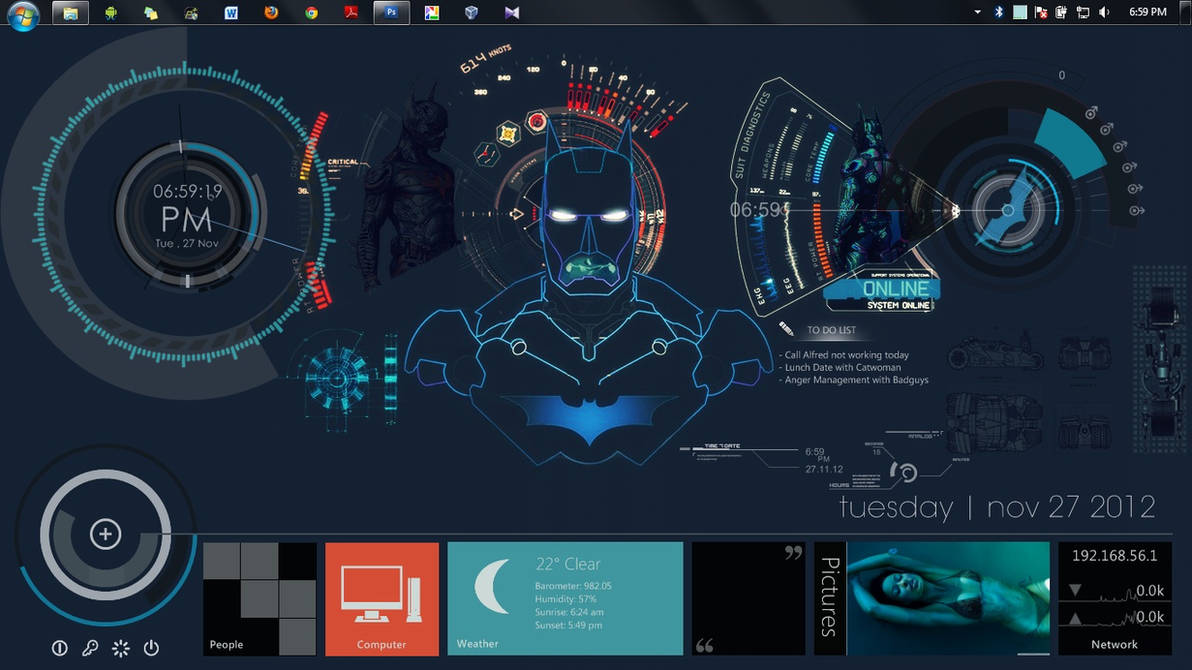Open Adobe Reader from the taskbar
This screenshot has height=670, width=1192.
351,12
